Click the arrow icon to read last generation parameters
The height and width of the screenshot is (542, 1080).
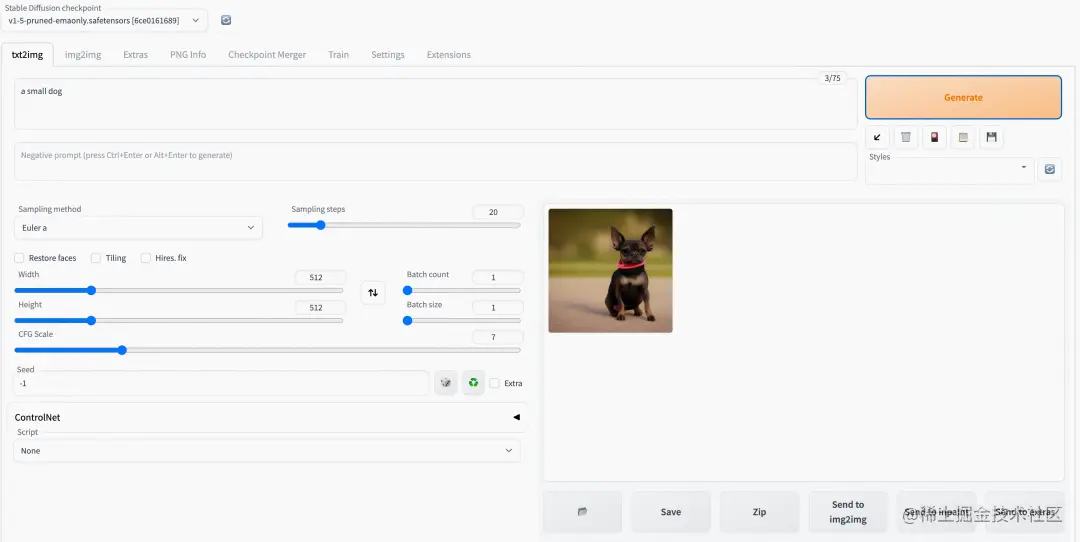pyautogui.click(x=877, y=137)
